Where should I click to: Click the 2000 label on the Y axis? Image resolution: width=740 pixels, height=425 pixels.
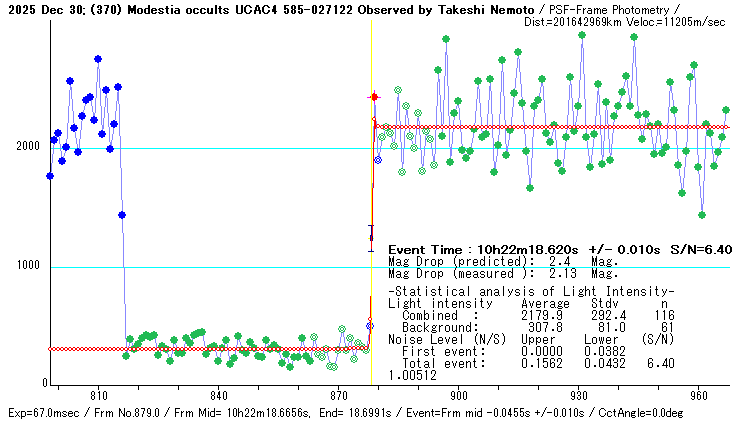pos(27,146)
